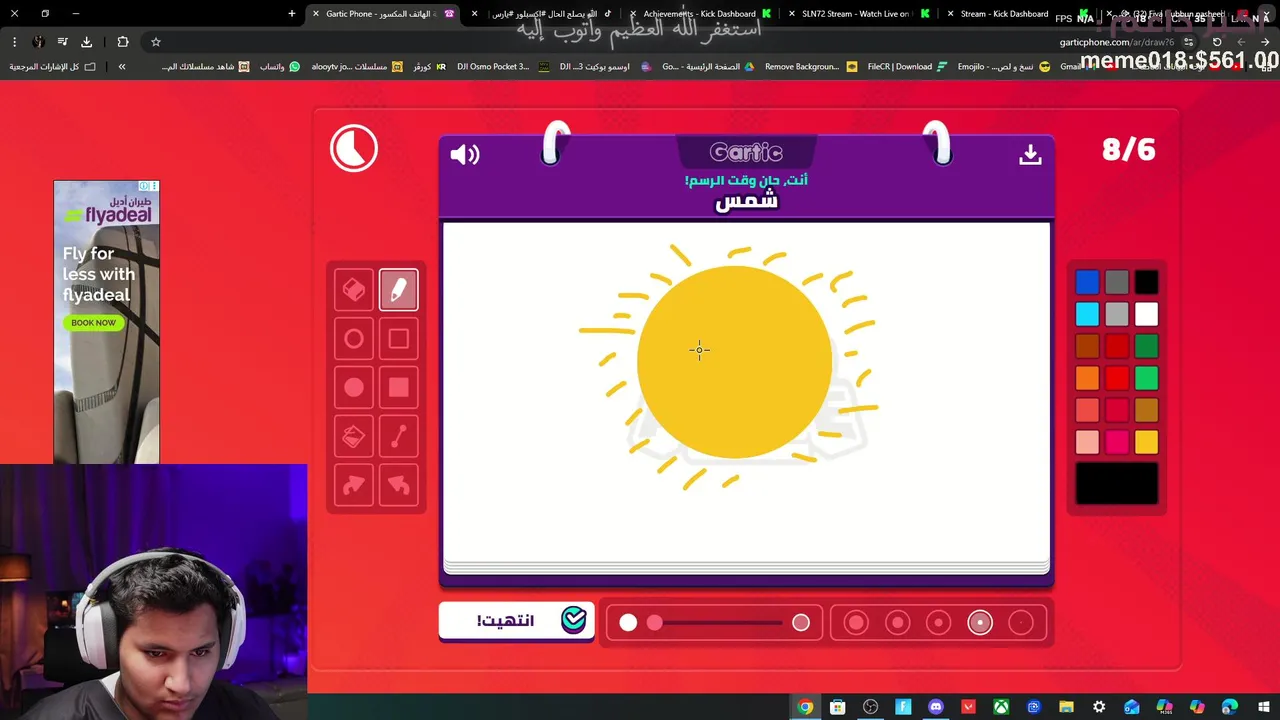Select the straight line tool
1280x720 pixels.
(398, 437)
